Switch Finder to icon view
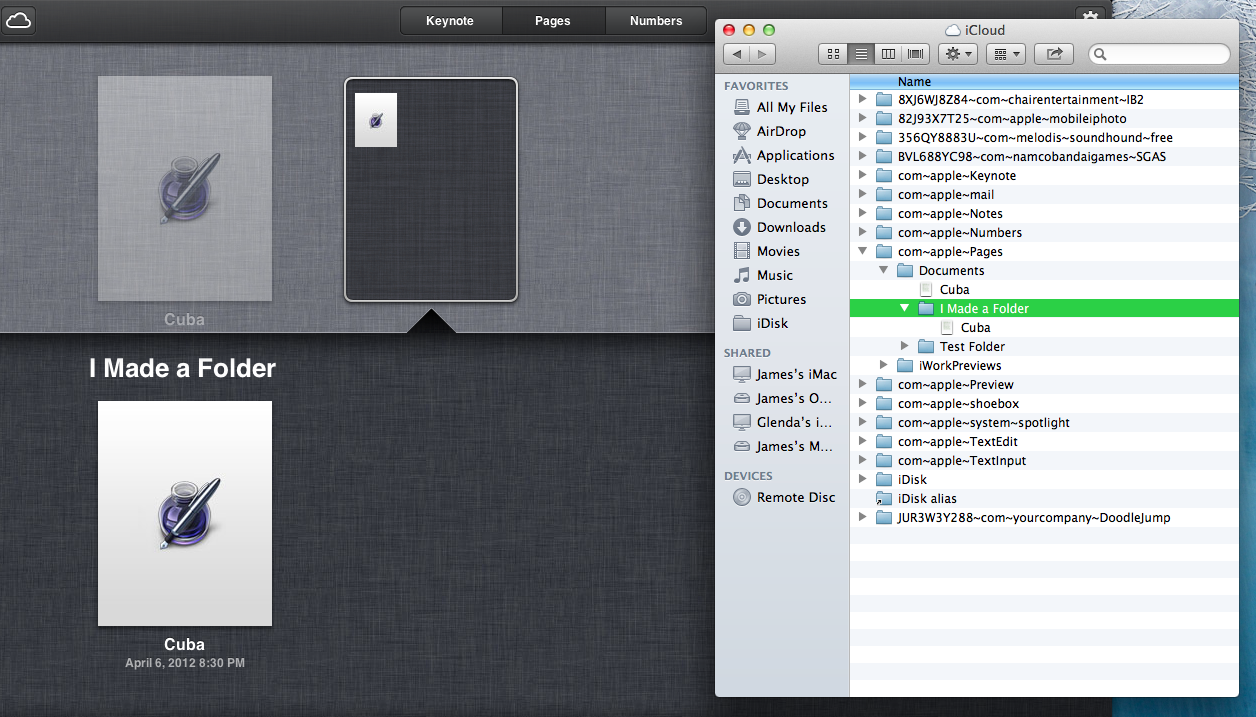1256x717 pixels. (x=832, y=54)
